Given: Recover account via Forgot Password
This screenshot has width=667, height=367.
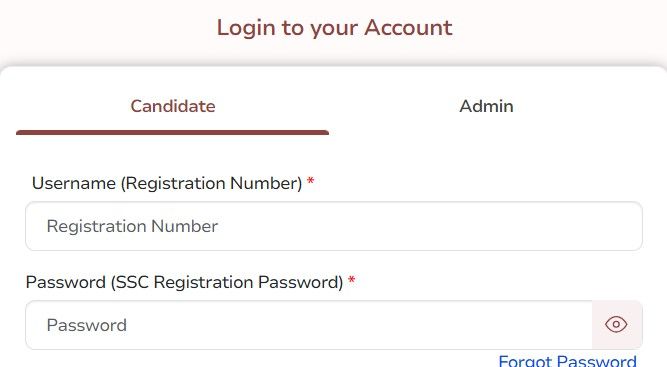Looking at the screenshot, I should click(567, 361).
